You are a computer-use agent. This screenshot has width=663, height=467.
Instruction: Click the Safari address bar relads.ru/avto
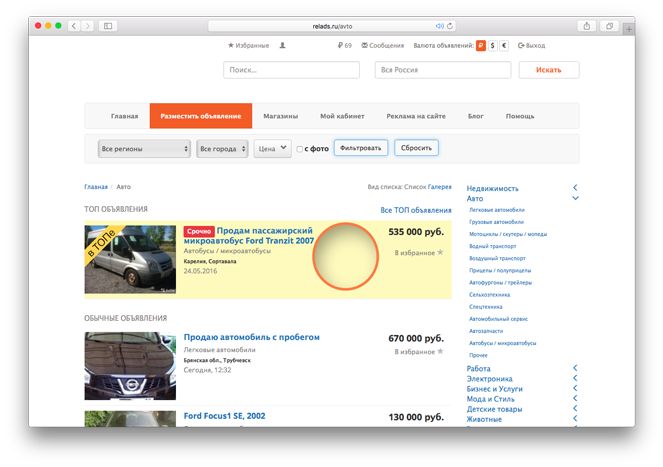point(332,26)
